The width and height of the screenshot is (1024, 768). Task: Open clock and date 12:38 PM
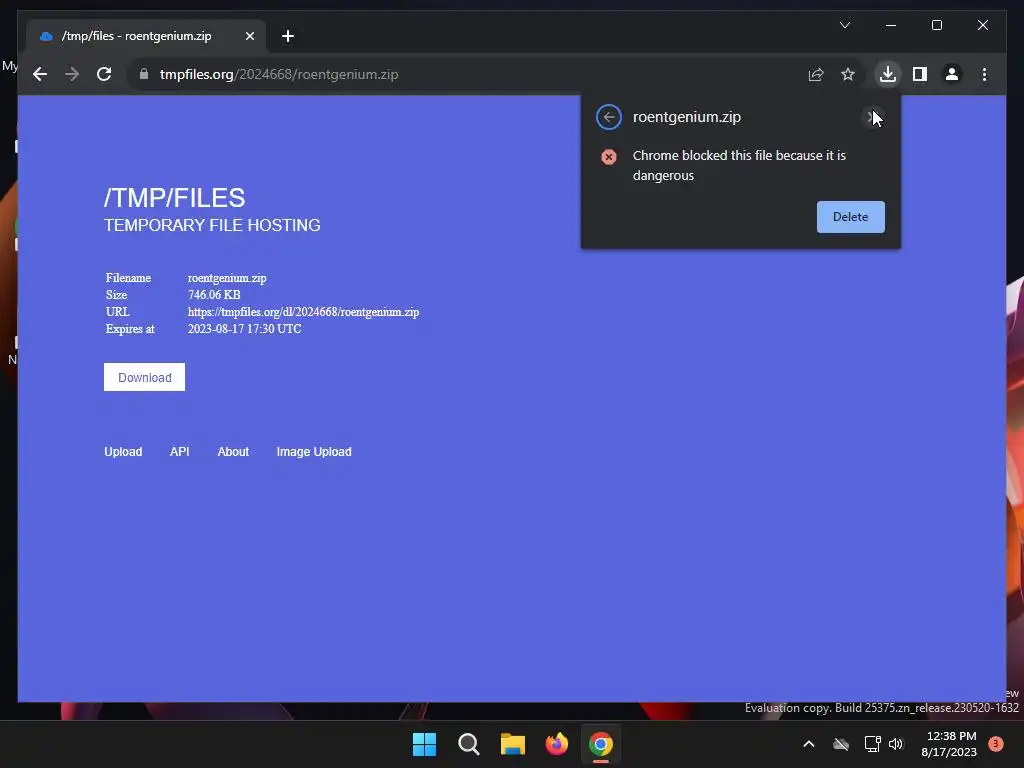point(949,744)
